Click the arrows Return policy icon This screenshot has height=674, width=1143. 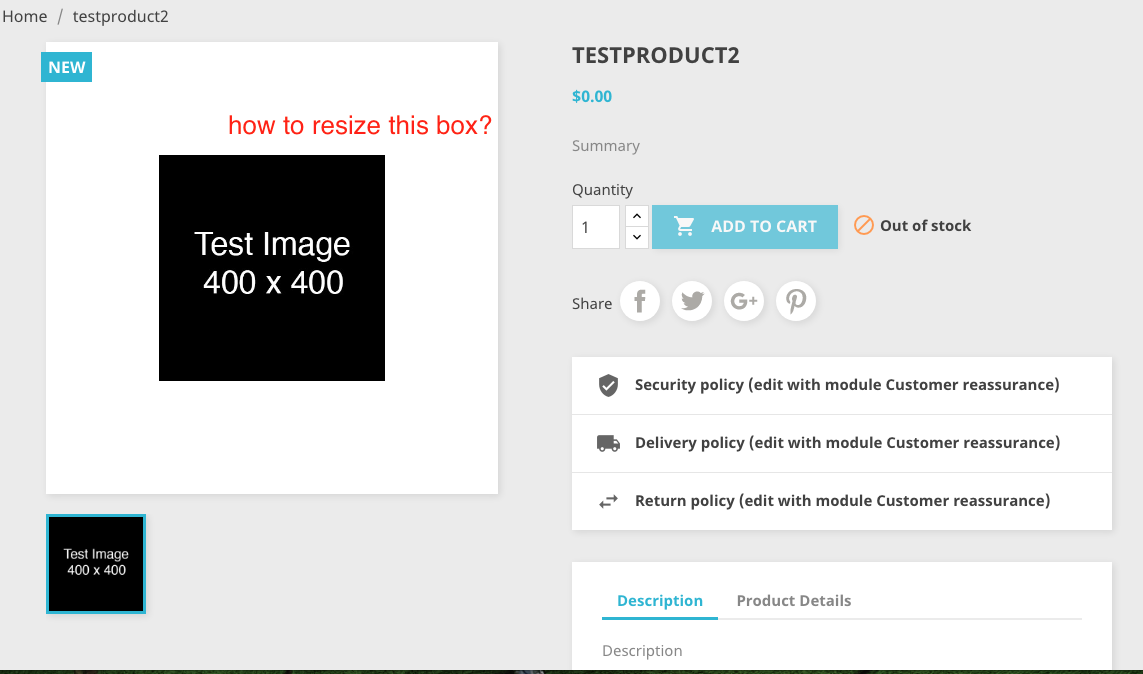click(x=608, y=501)
